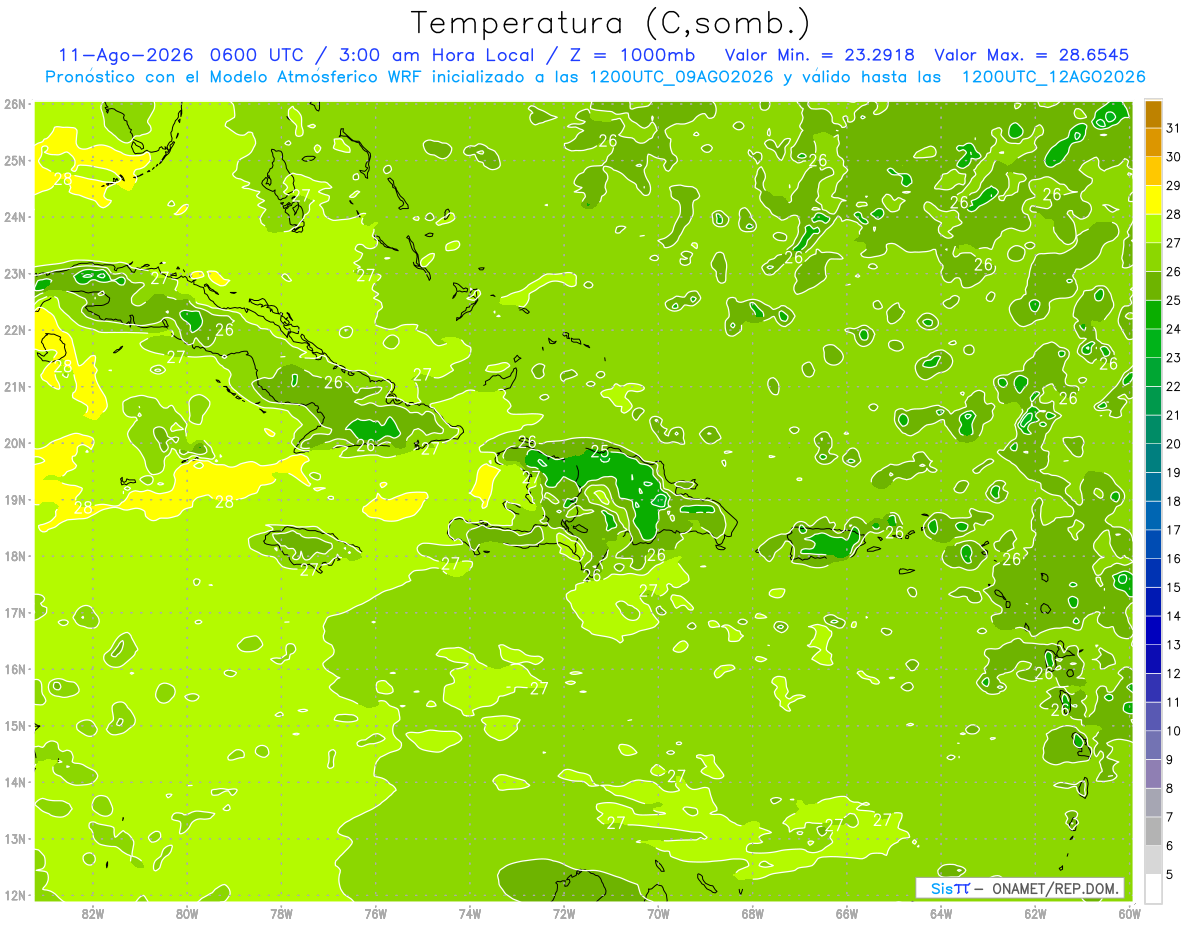This screenshot has width=1200, height=927.
Task: Click the 72W longitude axis label
Action: 564,912
